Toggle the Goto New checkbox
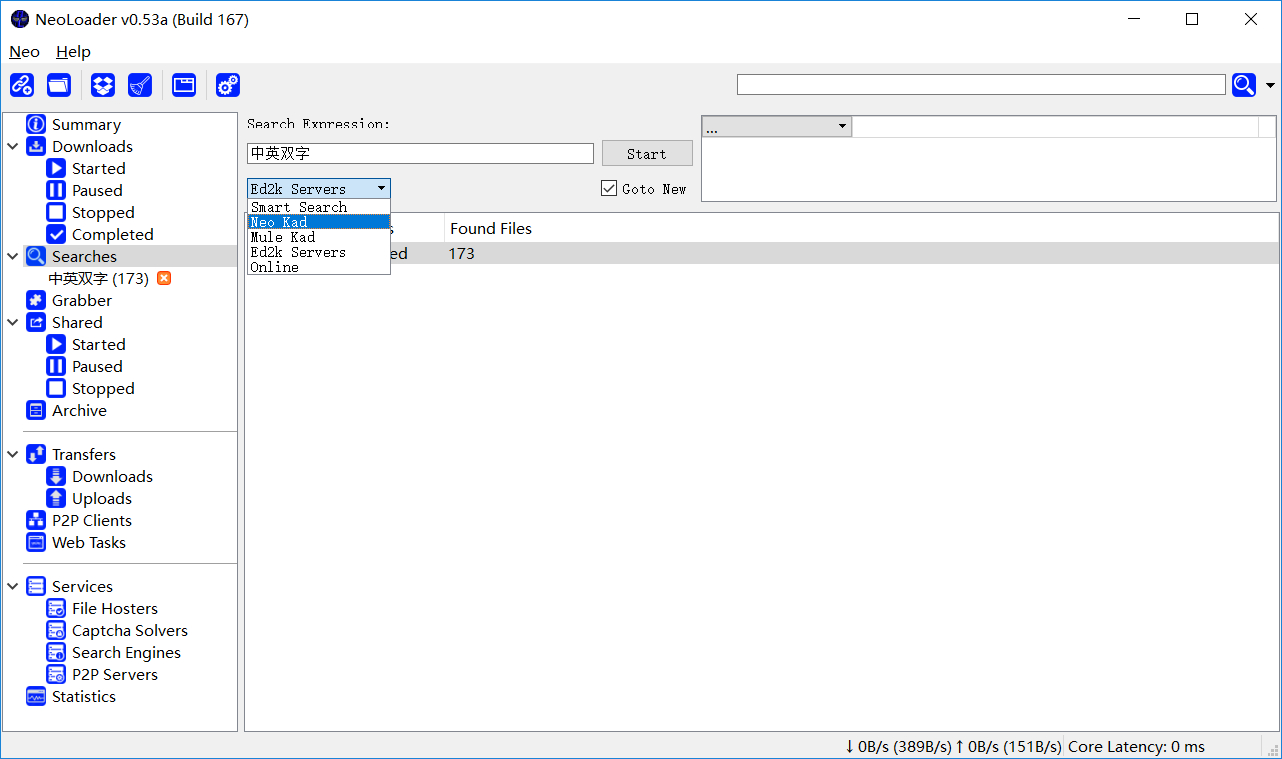 coord(609,188)
